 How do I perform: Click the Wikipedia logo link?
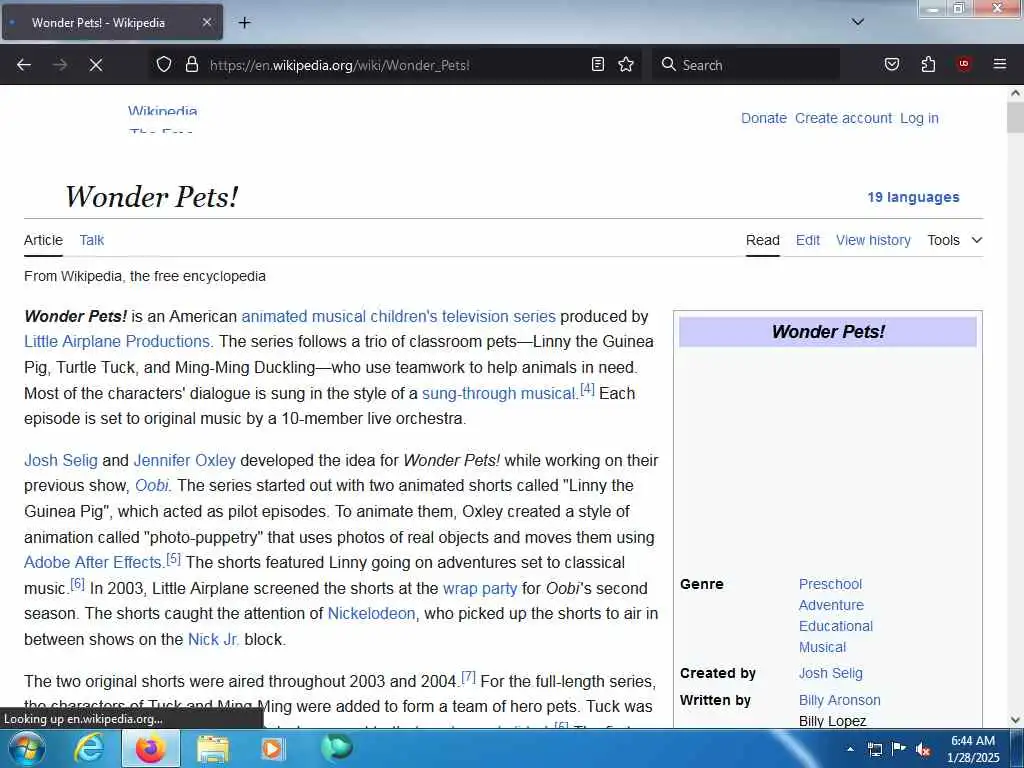pyautogui.click(x=162, y=120)
